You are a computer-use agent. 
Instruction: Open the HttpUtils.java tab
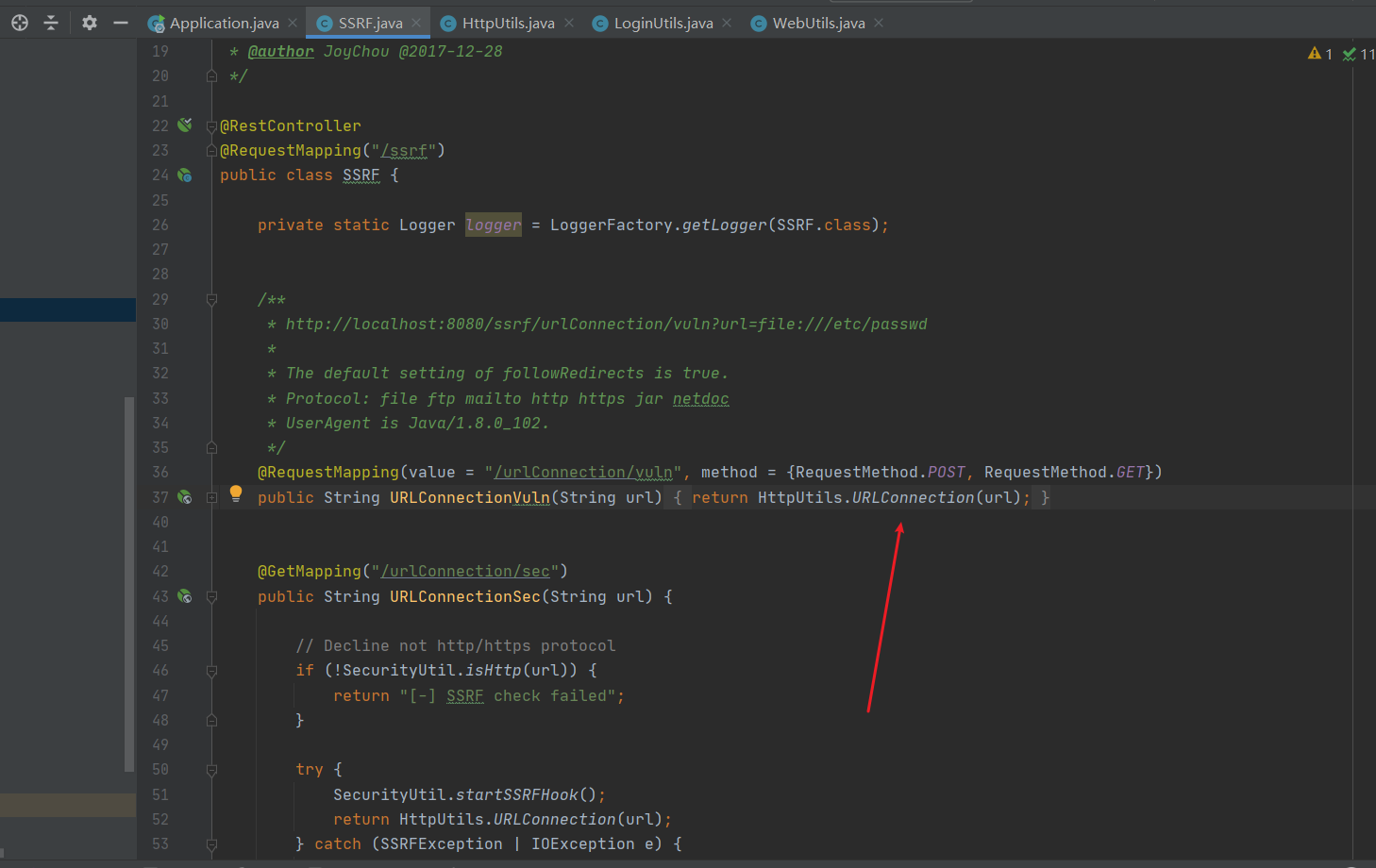click(x=508, y=23)
